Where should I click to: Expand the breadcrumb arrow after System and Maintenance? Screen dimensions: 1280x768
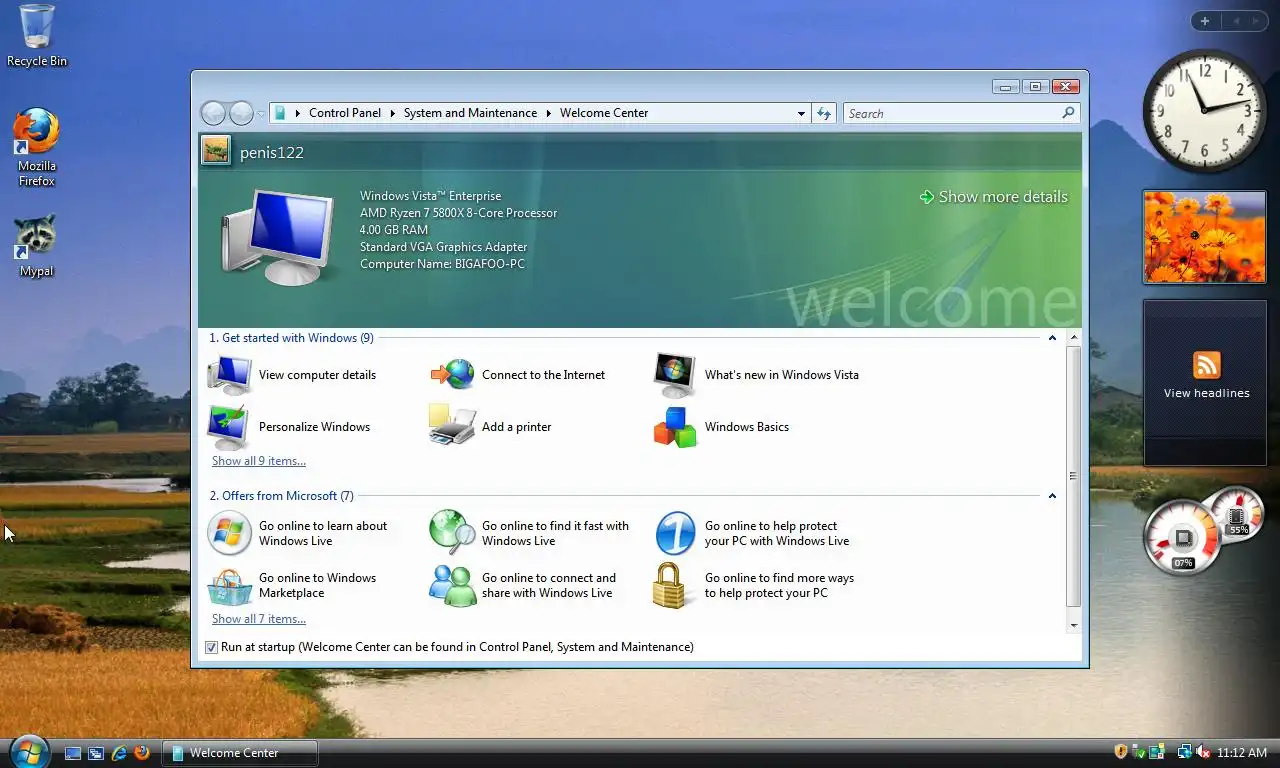(x=548, y=113)
